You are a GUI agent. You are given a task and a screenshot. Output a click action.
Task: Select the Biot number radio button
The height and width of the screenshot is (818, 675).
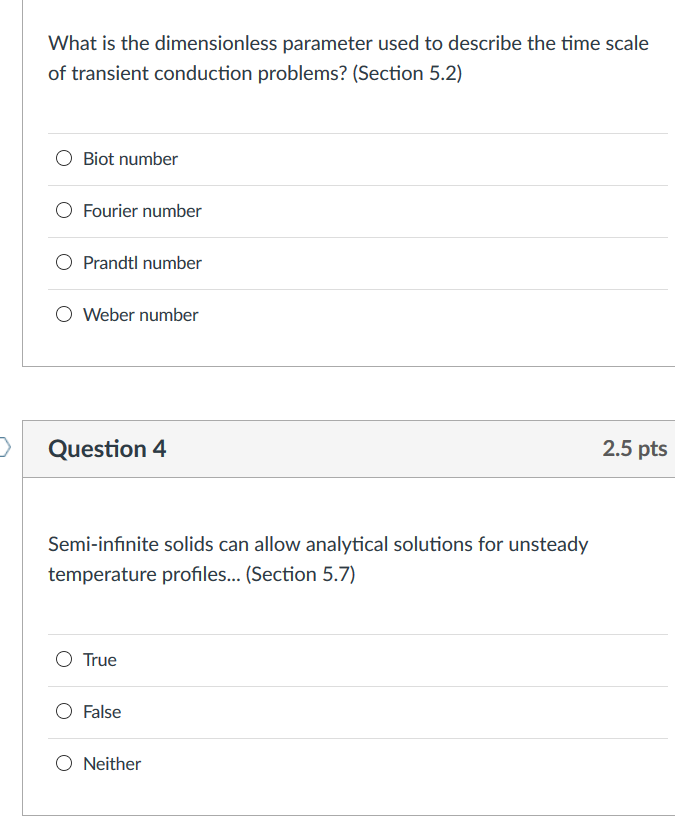(x=64, y=158)
